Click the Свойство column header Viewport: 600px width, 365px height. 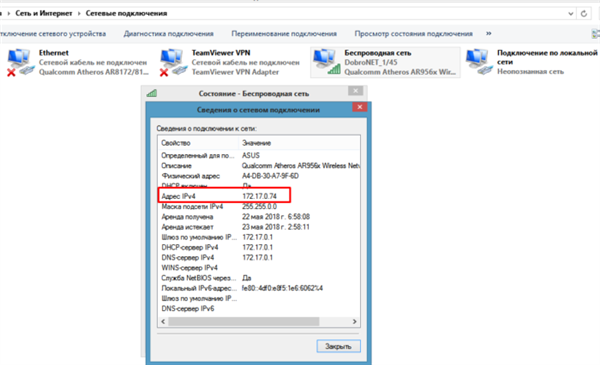[x=198, y=143]
